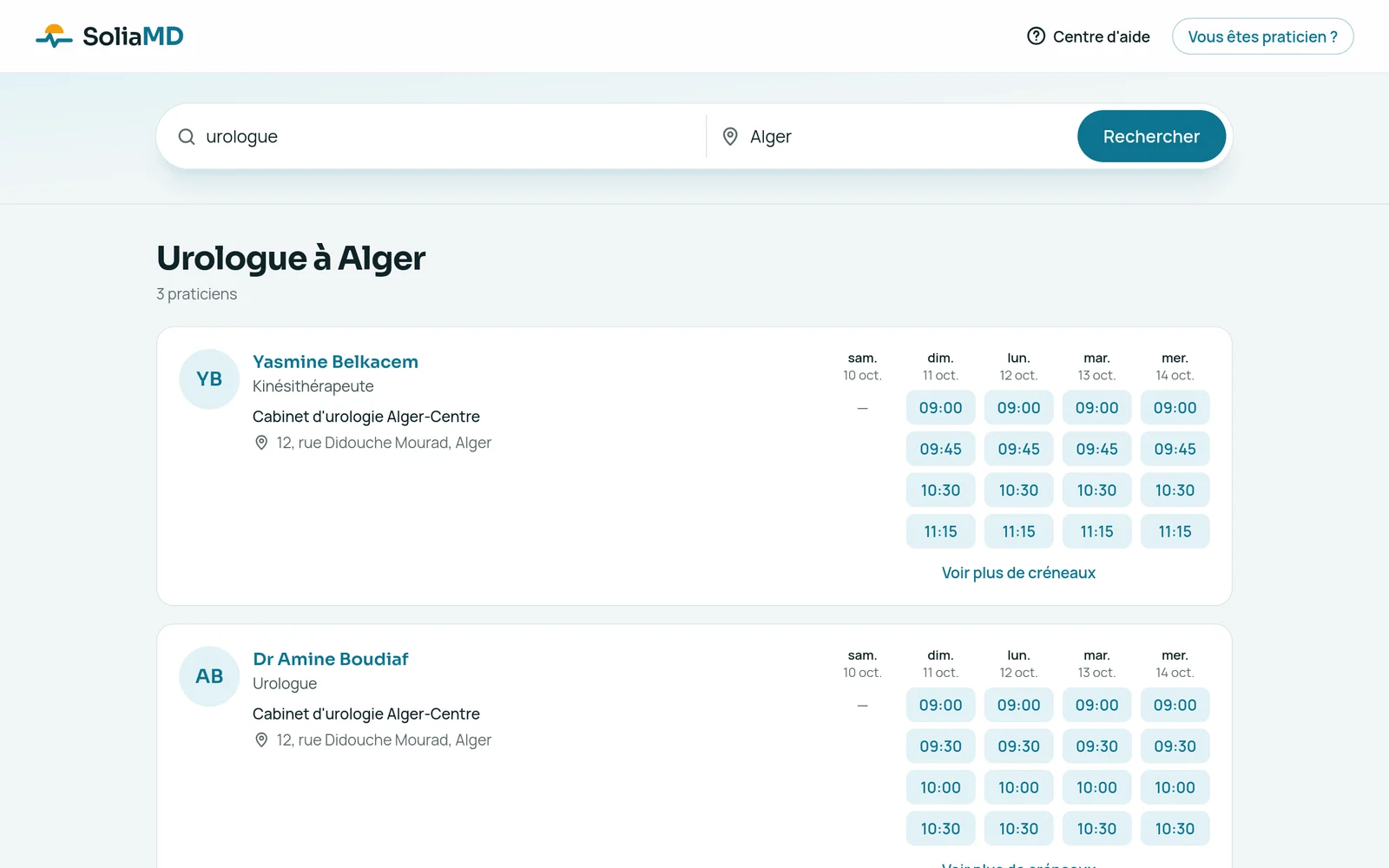Book Dr Amine Boudiaf 09:30 on mar. 13 oct.
Viewport: 1389px width, 868px height.
pos(1096,746)
